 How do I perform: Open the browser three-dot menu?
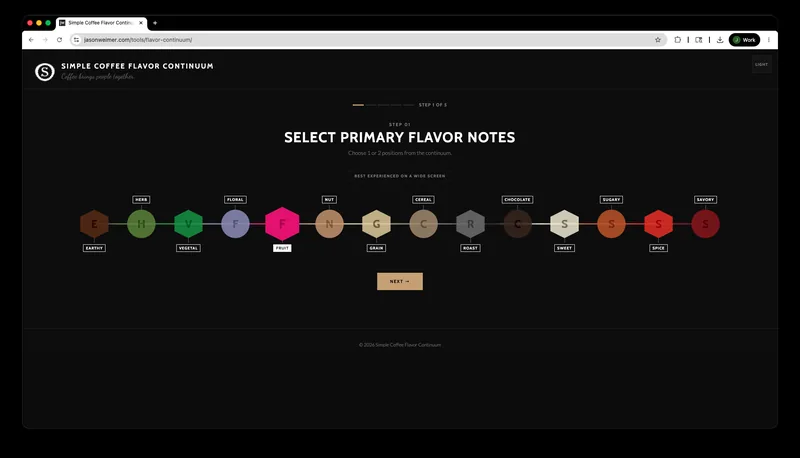click(x=768, y=40)
